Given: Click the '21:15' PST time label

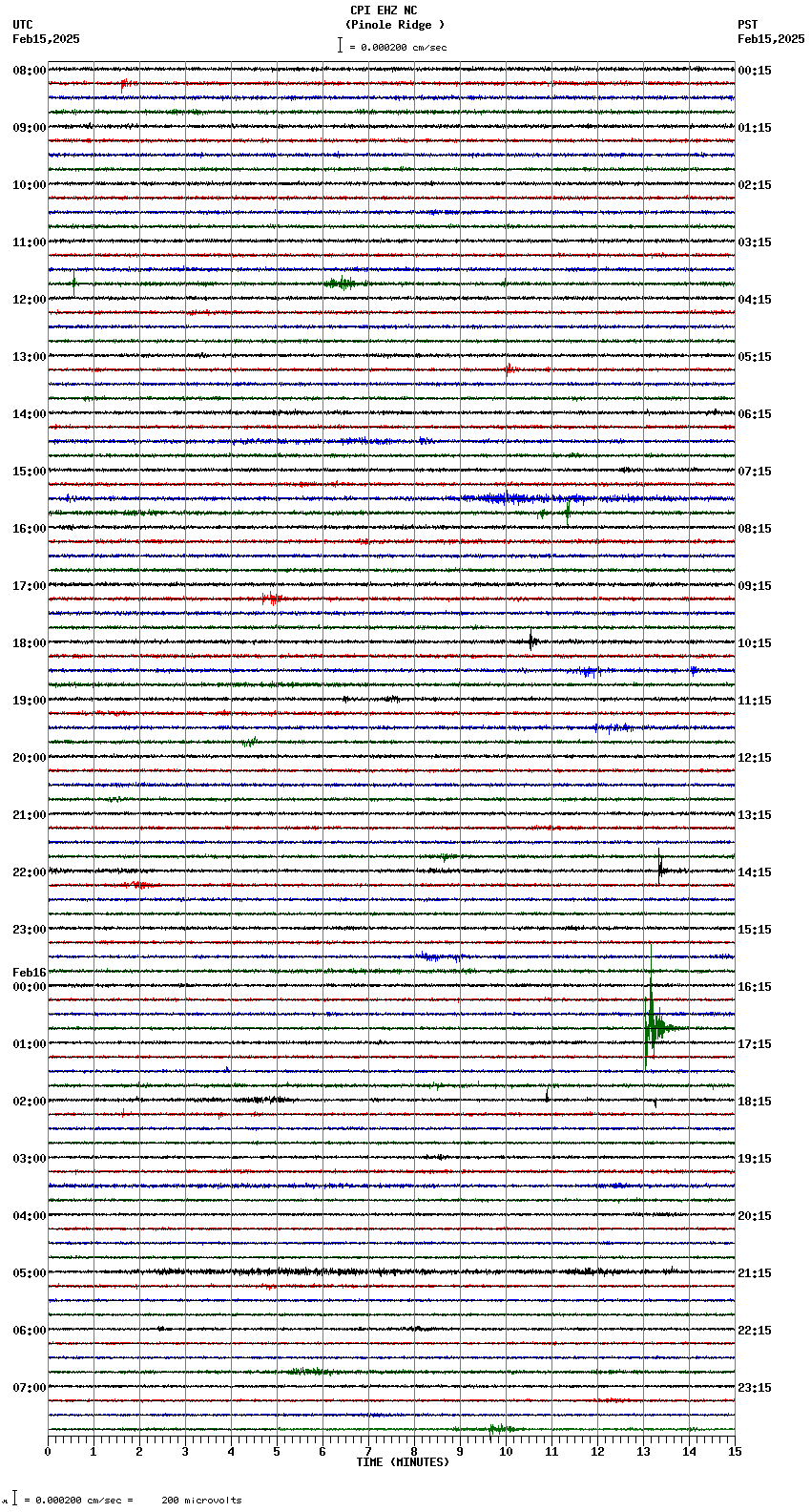Looking at the screenshot, I should point(755,1273).
